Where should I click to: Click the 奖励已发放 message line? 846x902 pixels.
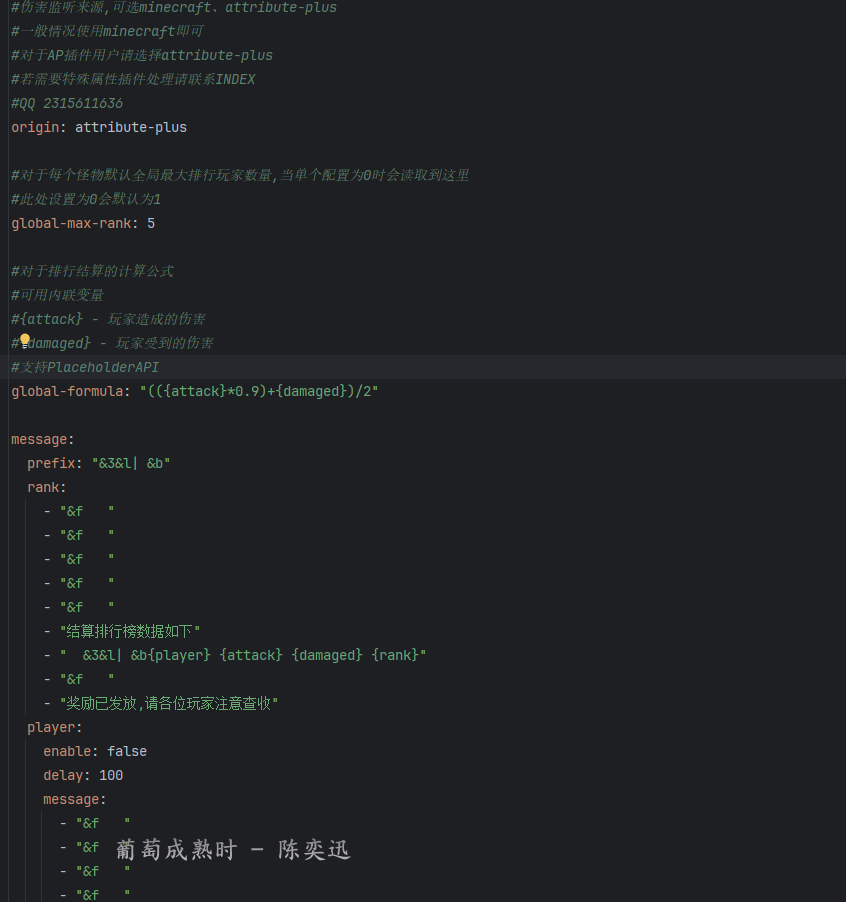(169, 703)
